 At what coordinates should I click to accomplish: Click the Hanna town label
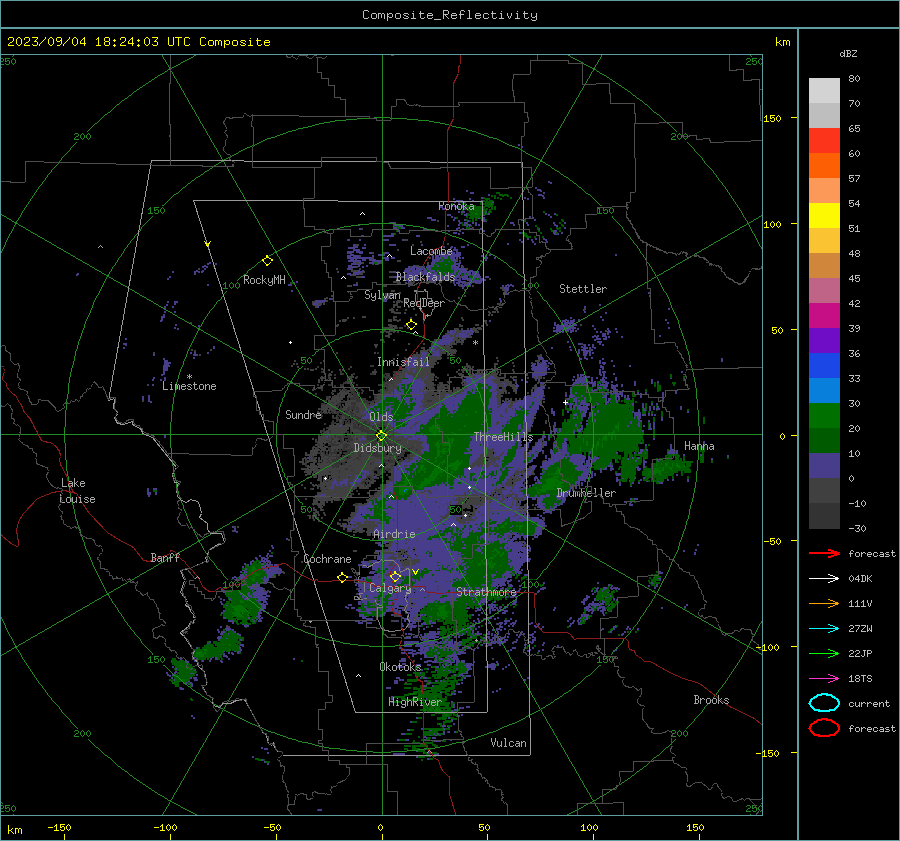(x=699, y=446)
